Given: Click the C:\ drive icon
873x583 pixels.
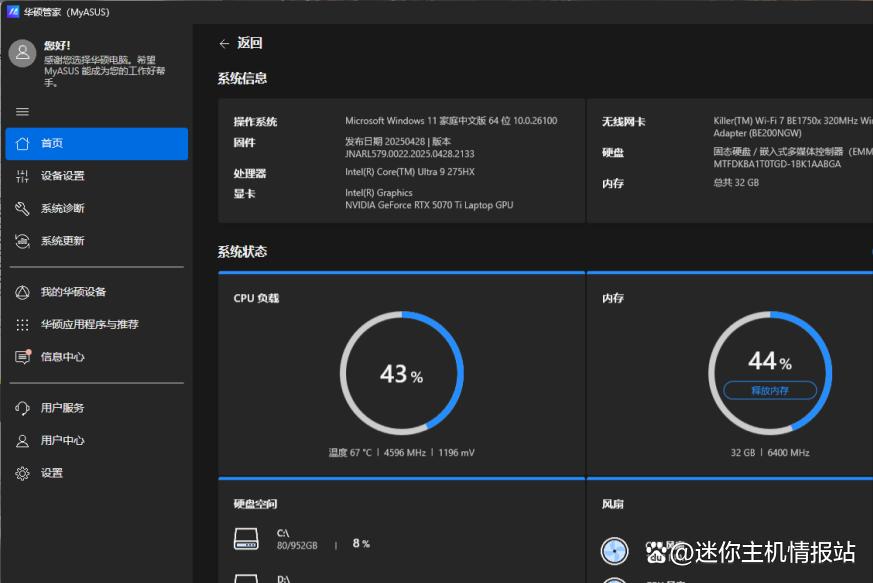Looking at the screenshot, I should [246, 539].
